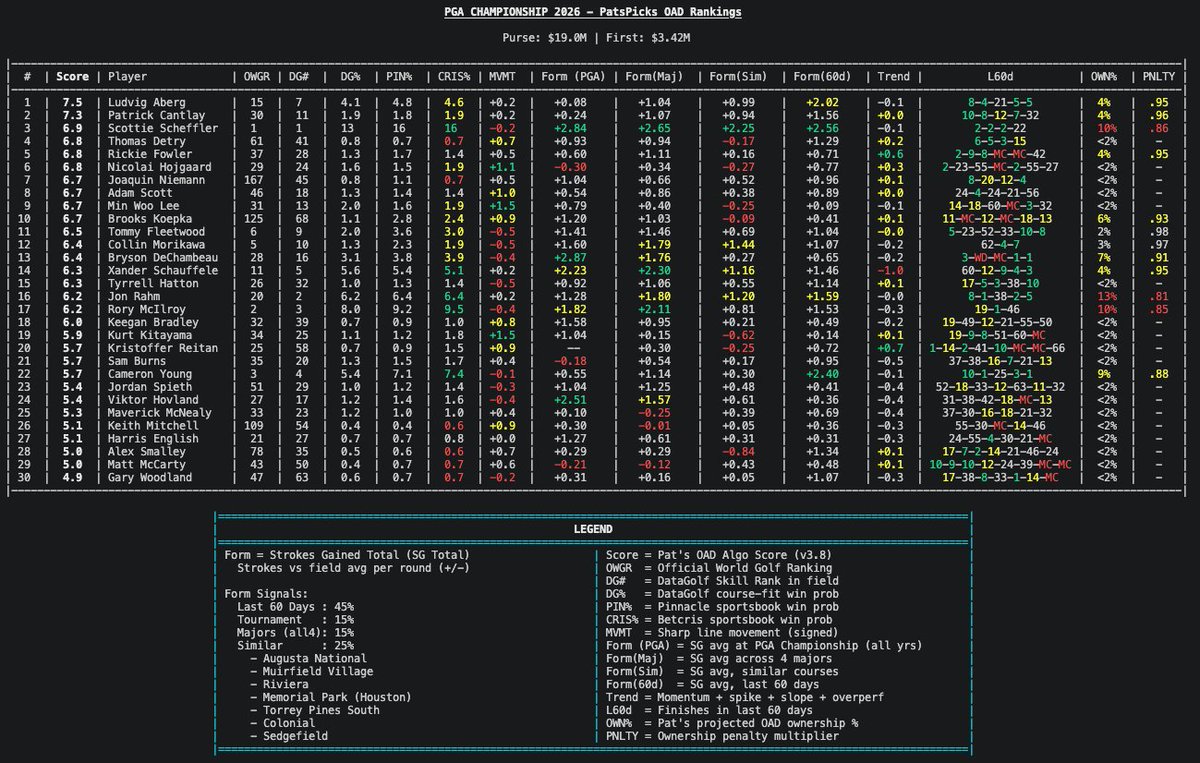Select player name Gary Woodland
The width and height of the screenshot is (1200, 763).
(x=155, y=479)
